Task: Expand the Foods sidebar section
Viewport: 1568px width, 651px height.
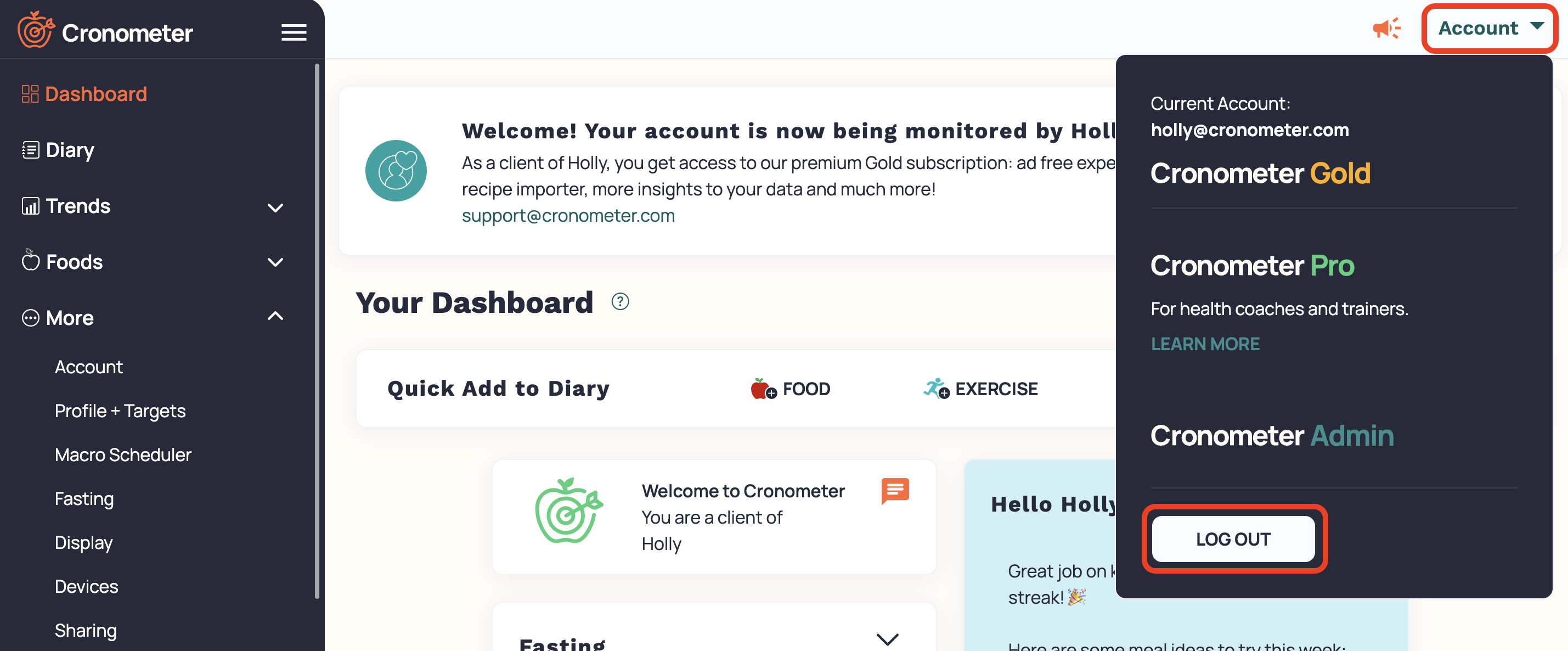Action: point(275,262)
